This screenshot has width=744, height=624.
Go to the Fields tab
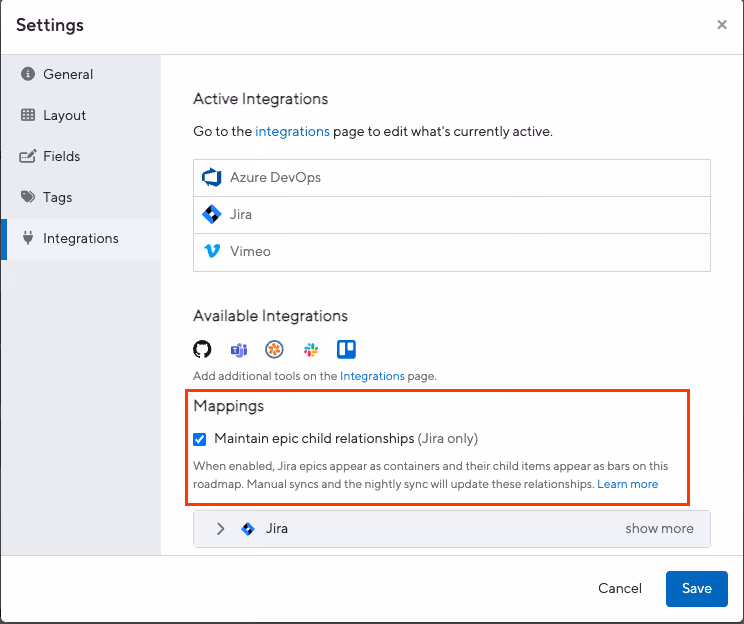coord(61,156)
